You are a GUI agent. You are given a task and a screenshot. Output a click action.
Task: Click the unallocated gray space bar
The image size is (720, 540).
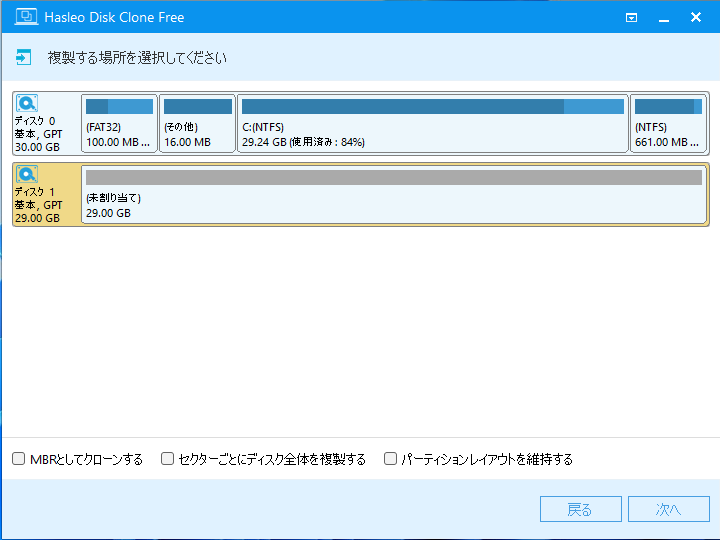click(x=394, y=177)
